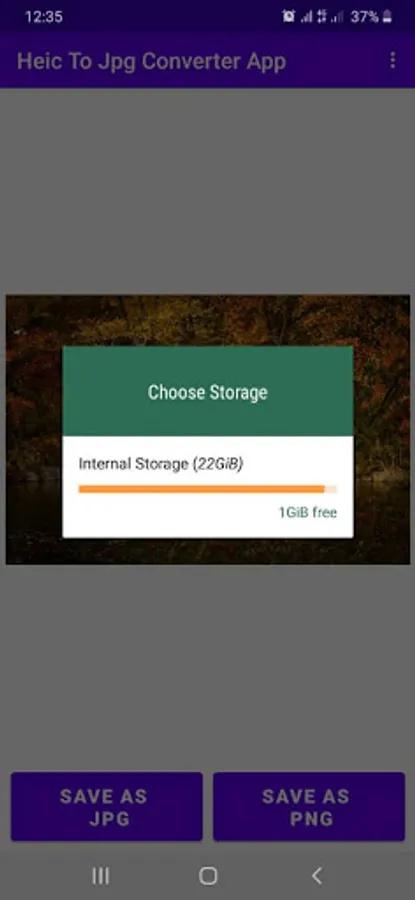The height and width of the screenshot is (900, 415).
Task: Select Internal Storage (22GiB) option
Action: [x=207, y=487]
